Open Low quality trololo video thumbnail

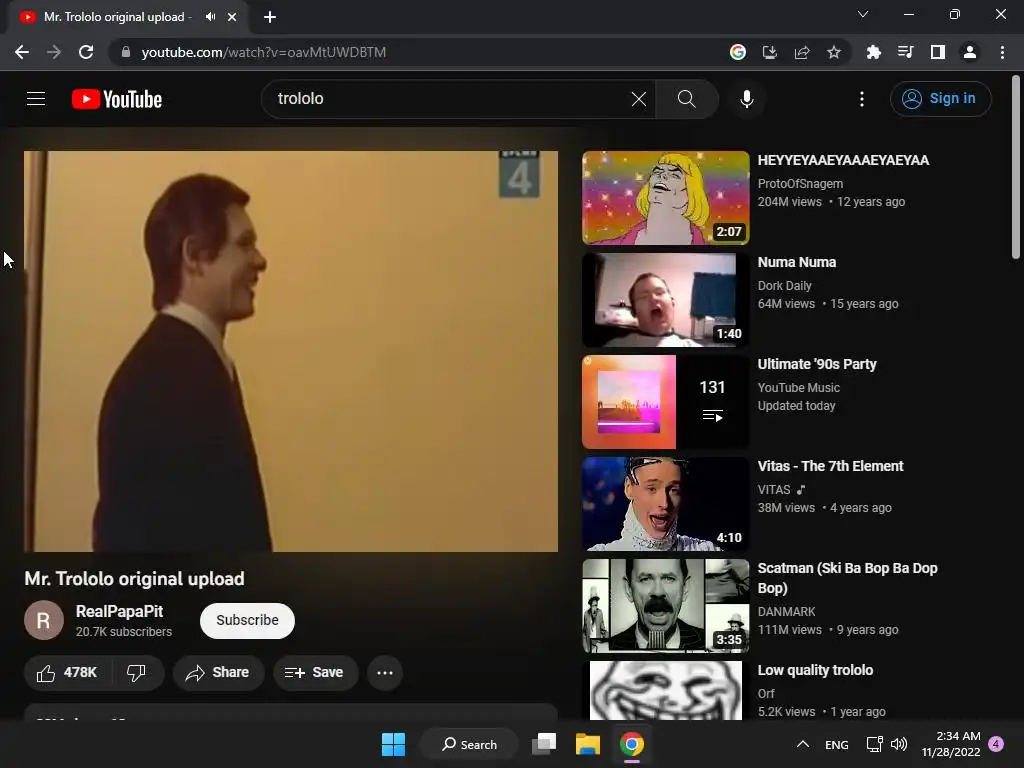[665, 690]
